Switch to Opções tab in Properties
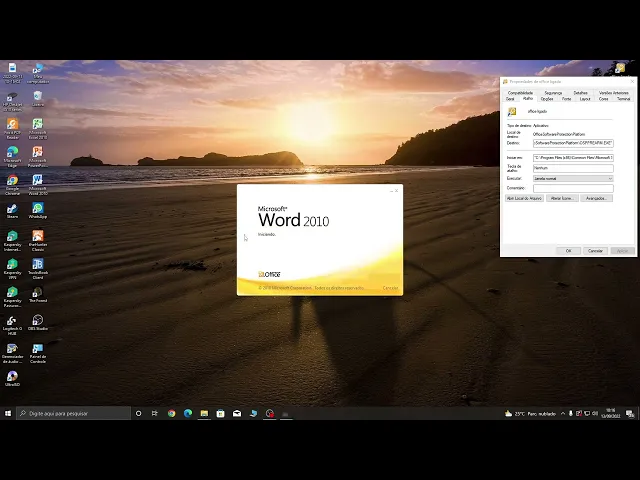 pyautogui.click(x=547, y=99)
